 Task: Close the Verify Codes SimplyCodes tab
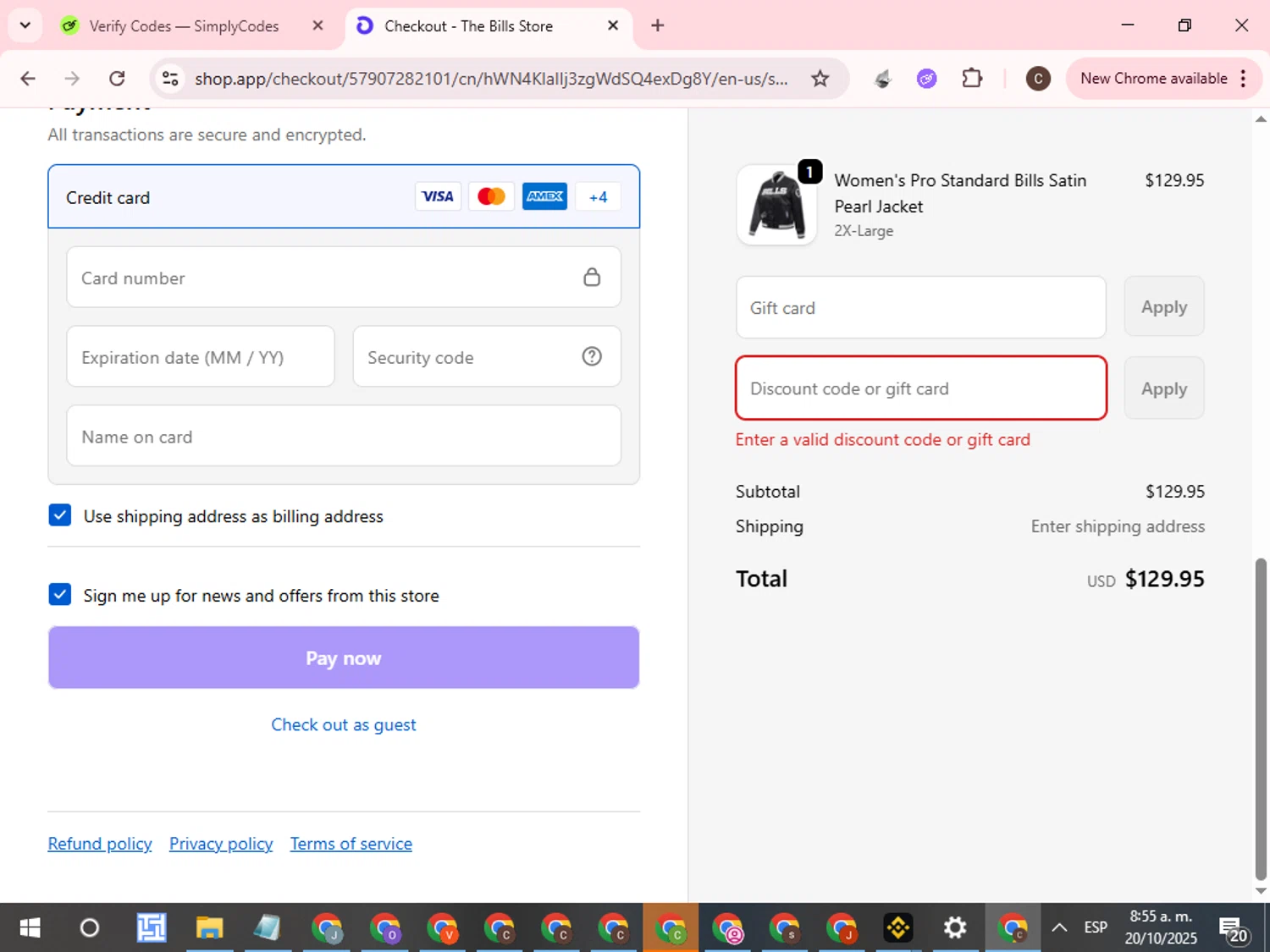coord(317,25)
